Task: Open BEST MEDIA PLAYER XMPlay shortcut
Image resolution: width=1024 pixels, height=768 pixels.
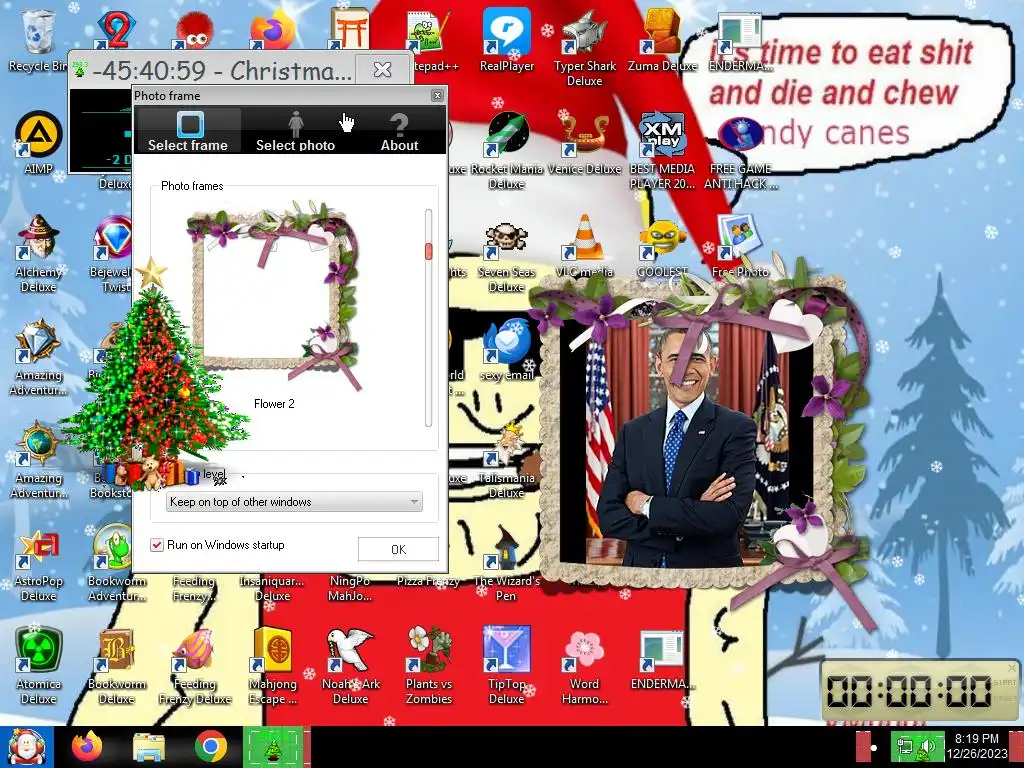Action: [x=663, y=150]
